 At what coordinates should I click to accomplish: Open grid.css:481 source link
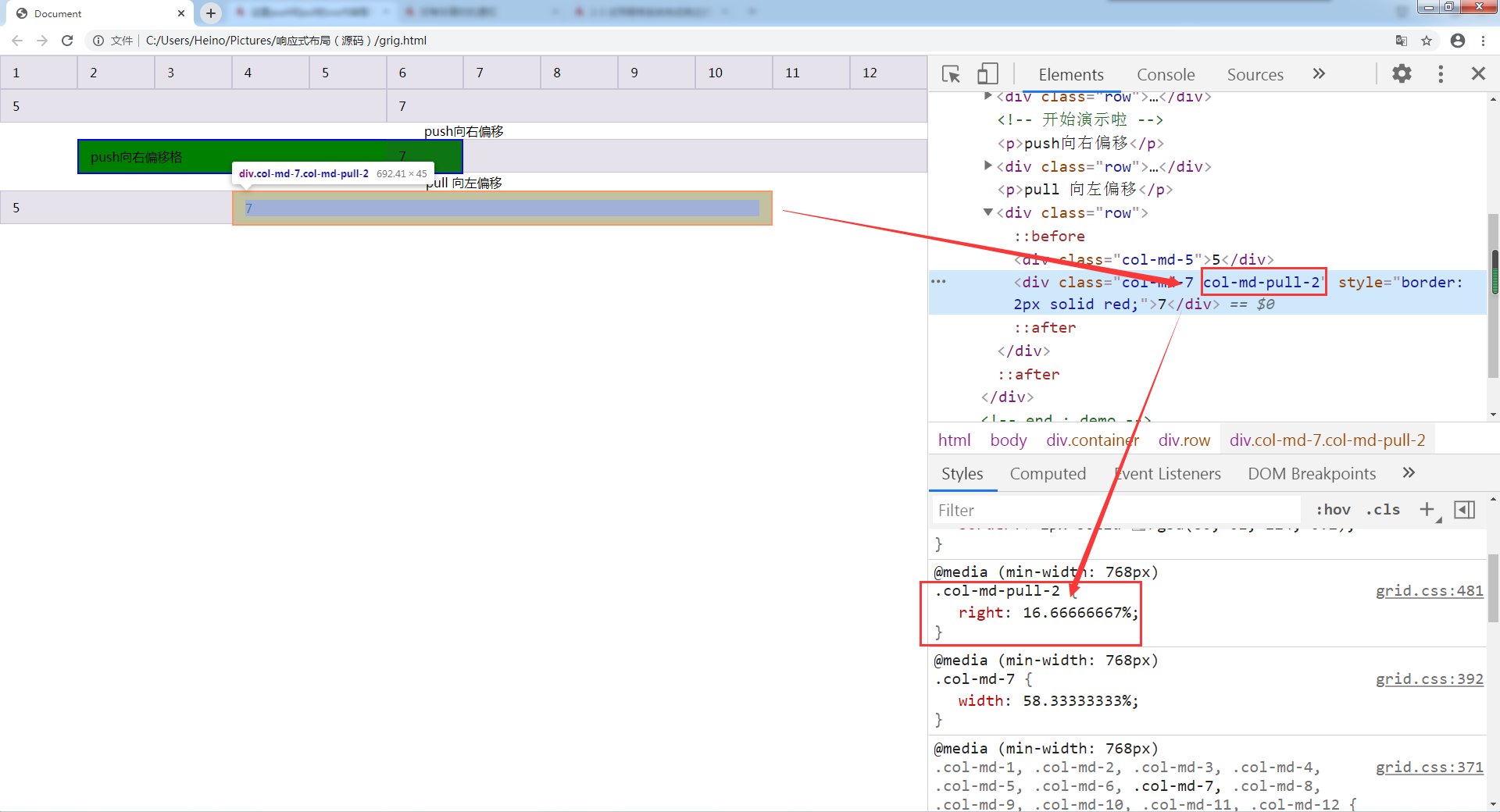click(x=1429, y=590)
